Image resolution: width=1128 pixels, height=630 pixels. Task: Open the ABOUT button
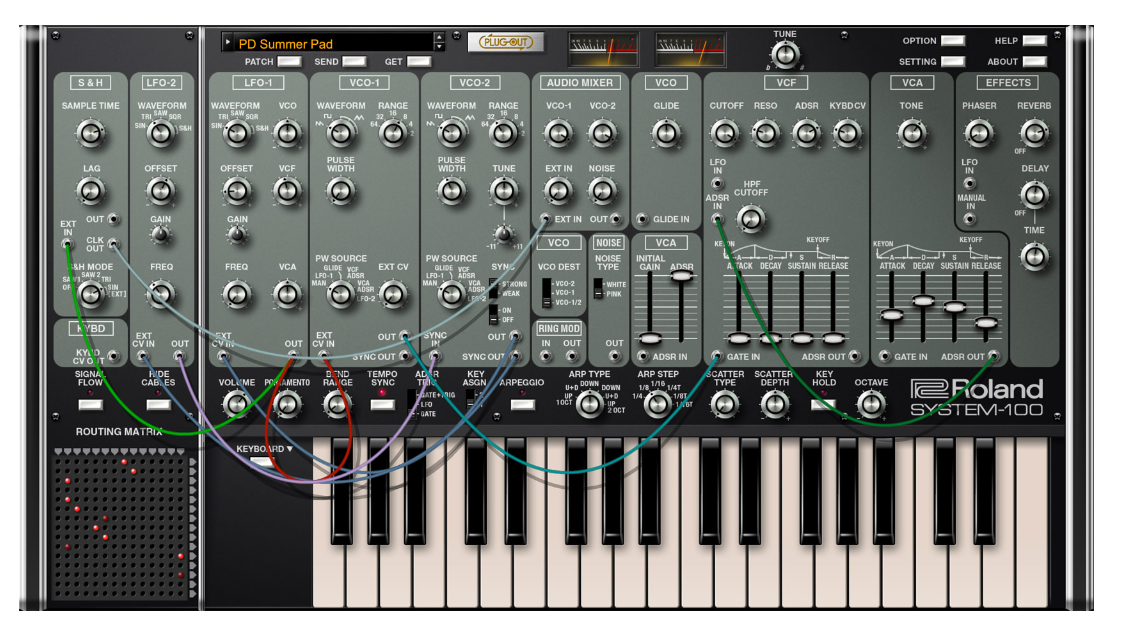pyautogui.click(x=1034, y=62)
